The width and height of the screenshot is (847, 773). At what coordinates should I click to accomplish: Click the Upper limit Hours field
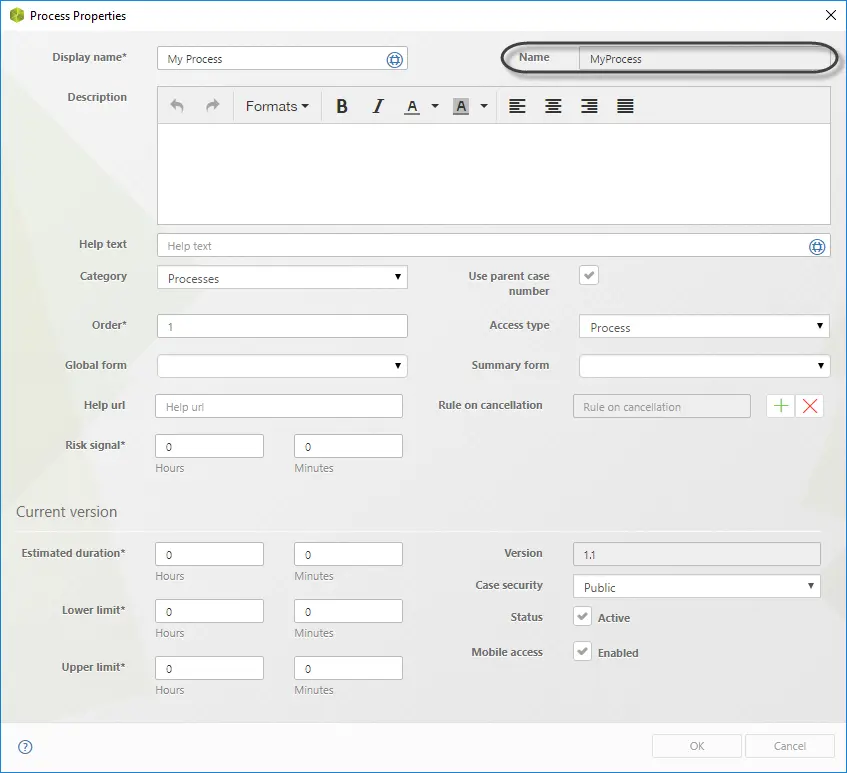coord(209,668)
